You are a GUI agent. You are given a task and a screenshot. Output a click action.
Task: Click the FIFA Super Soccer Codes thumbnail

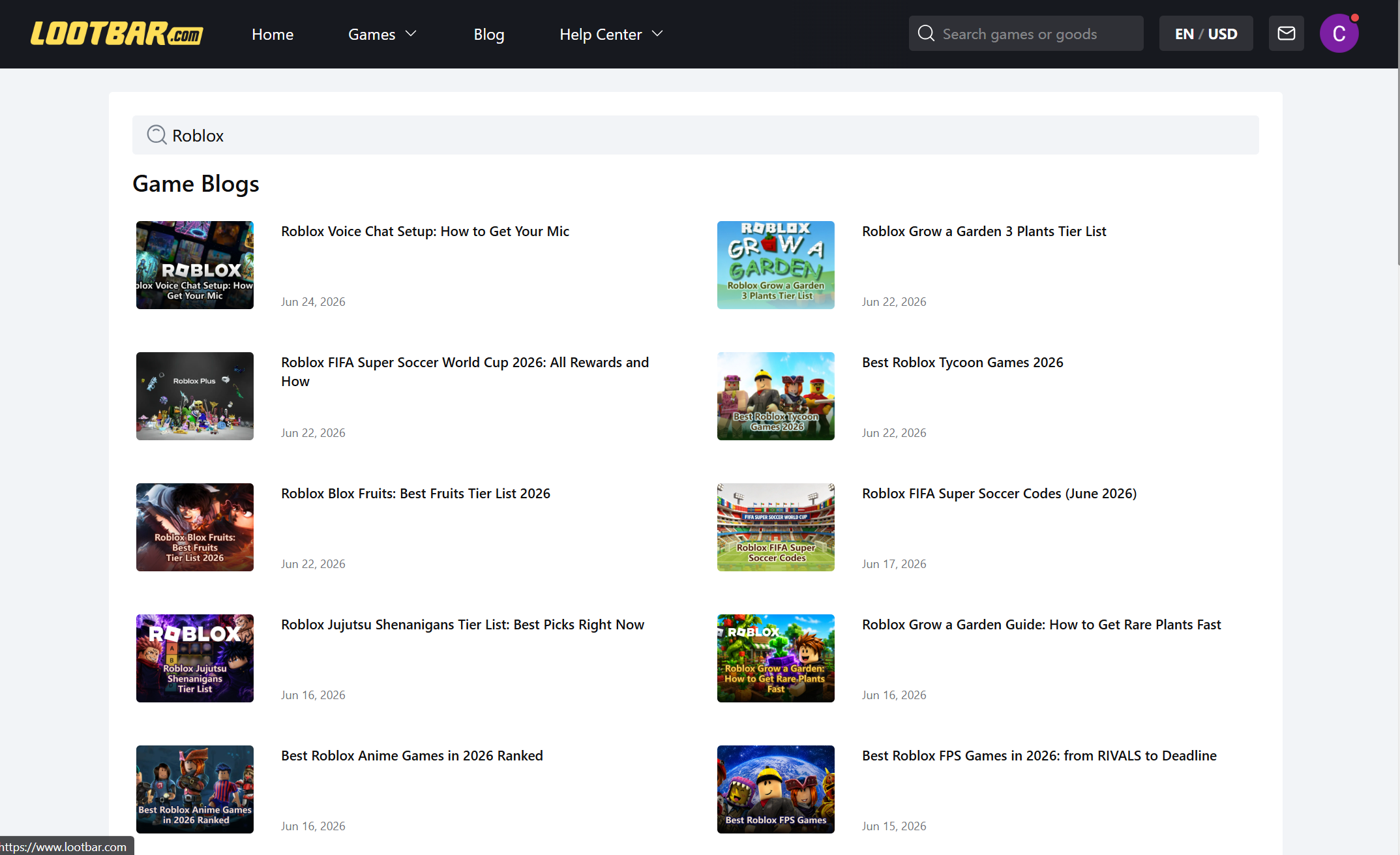point(776,527)
